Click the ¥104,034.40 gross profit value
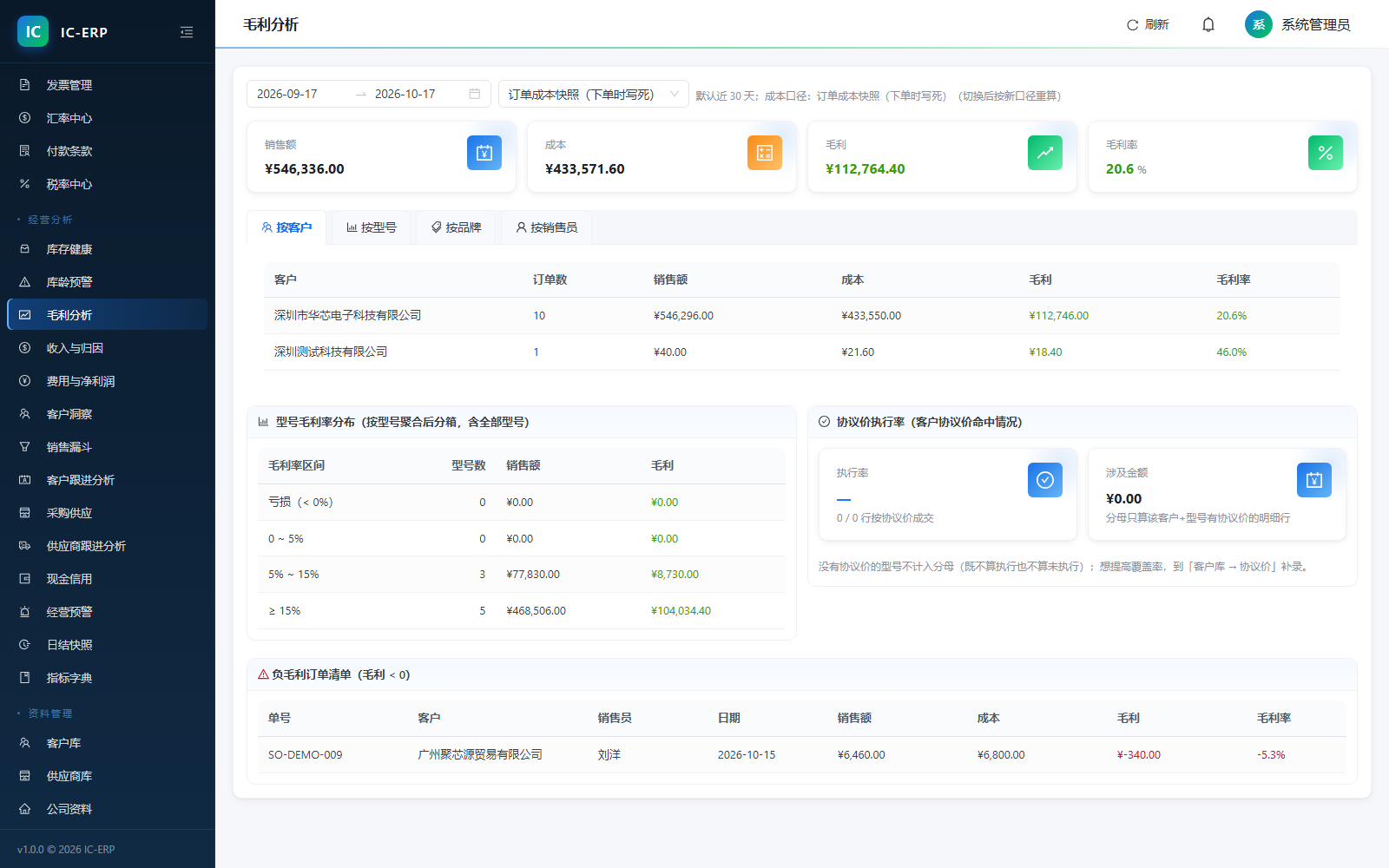 681,611
